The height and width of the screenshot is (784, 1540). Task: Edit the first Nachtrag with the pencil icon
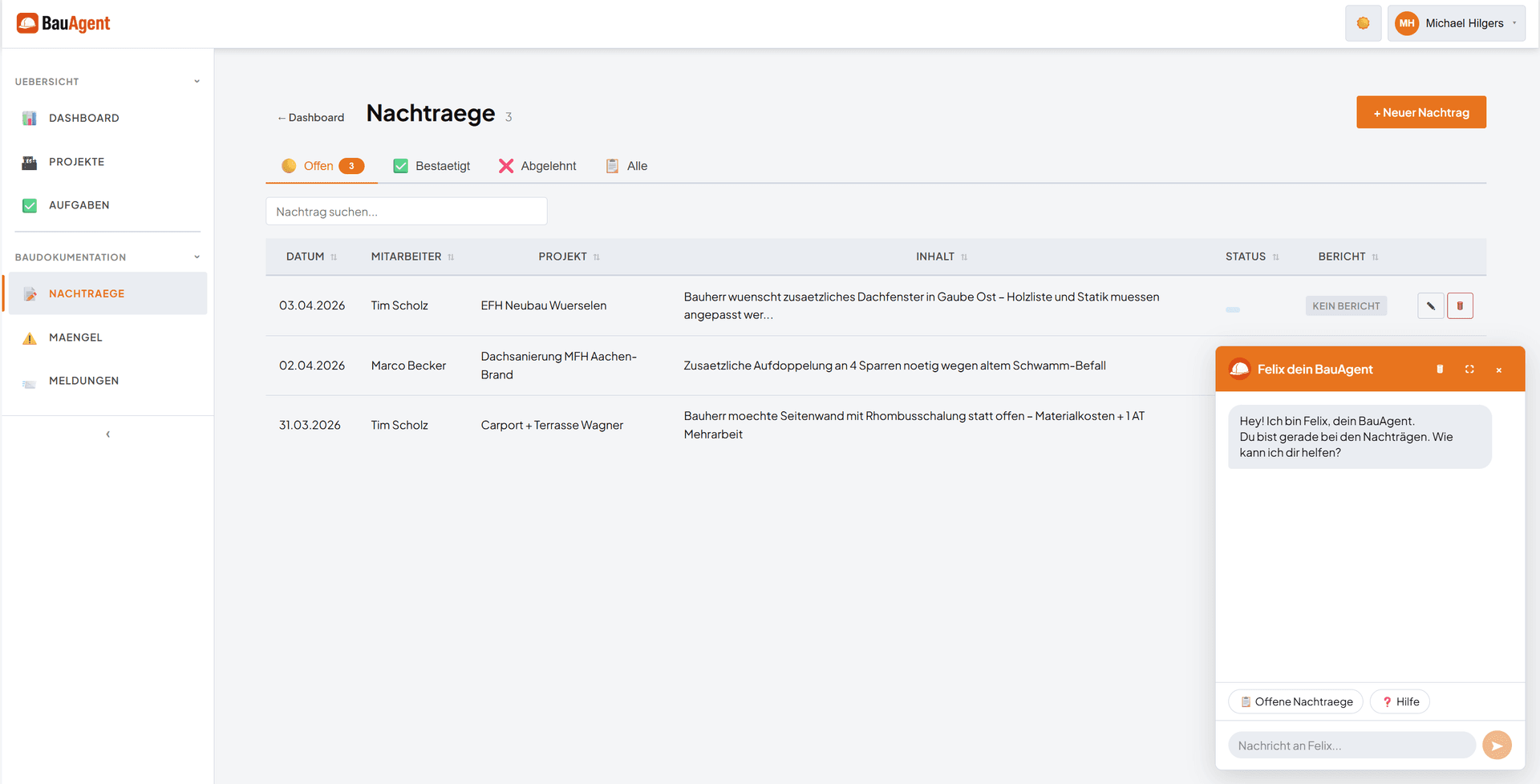[1431, 305]
